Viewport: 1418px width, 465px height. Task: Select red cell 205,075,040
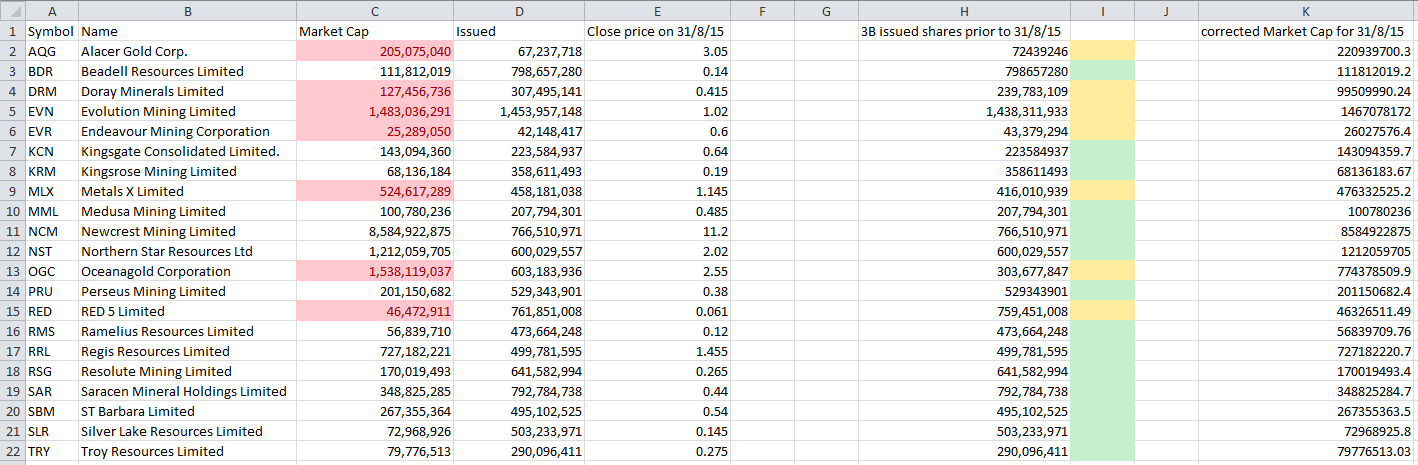tap(375, 51)
